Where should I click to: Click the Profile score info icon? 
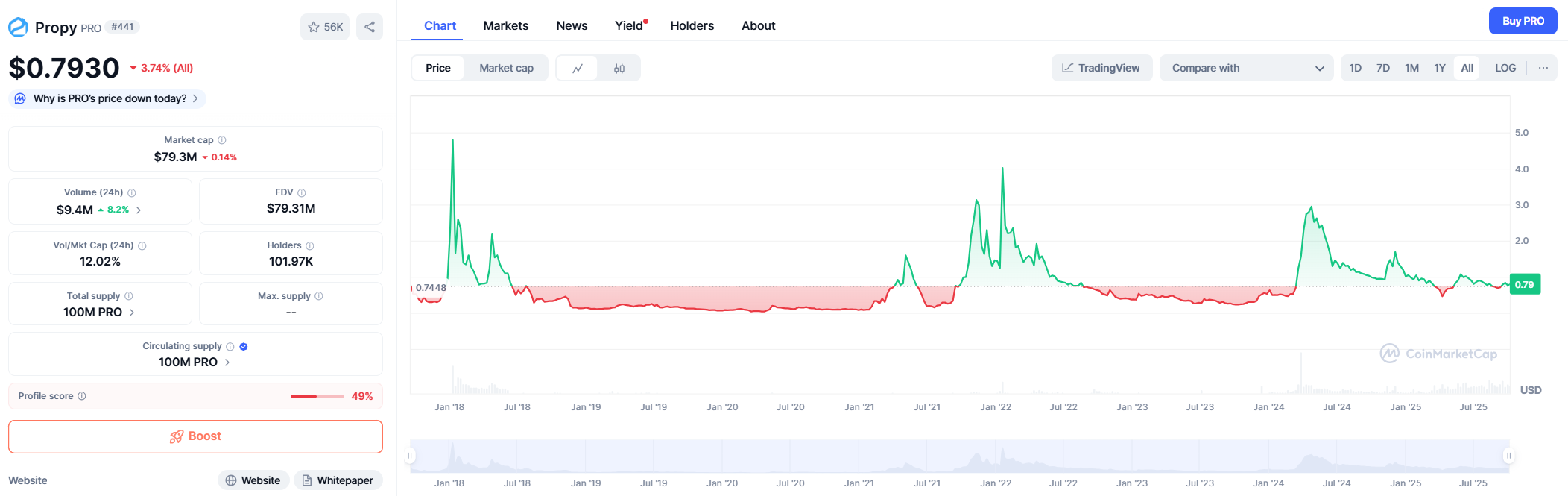click(x=82, y=396)
